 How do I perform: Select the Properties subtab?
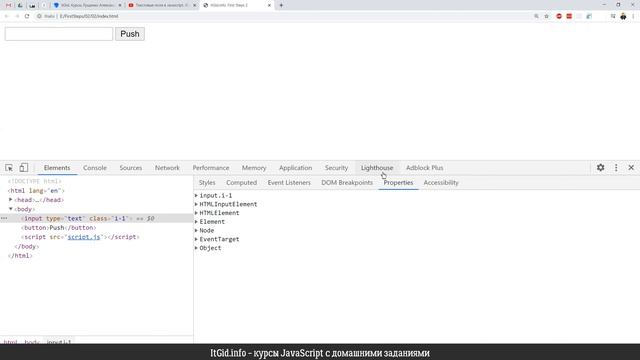[x=398, y=182]
